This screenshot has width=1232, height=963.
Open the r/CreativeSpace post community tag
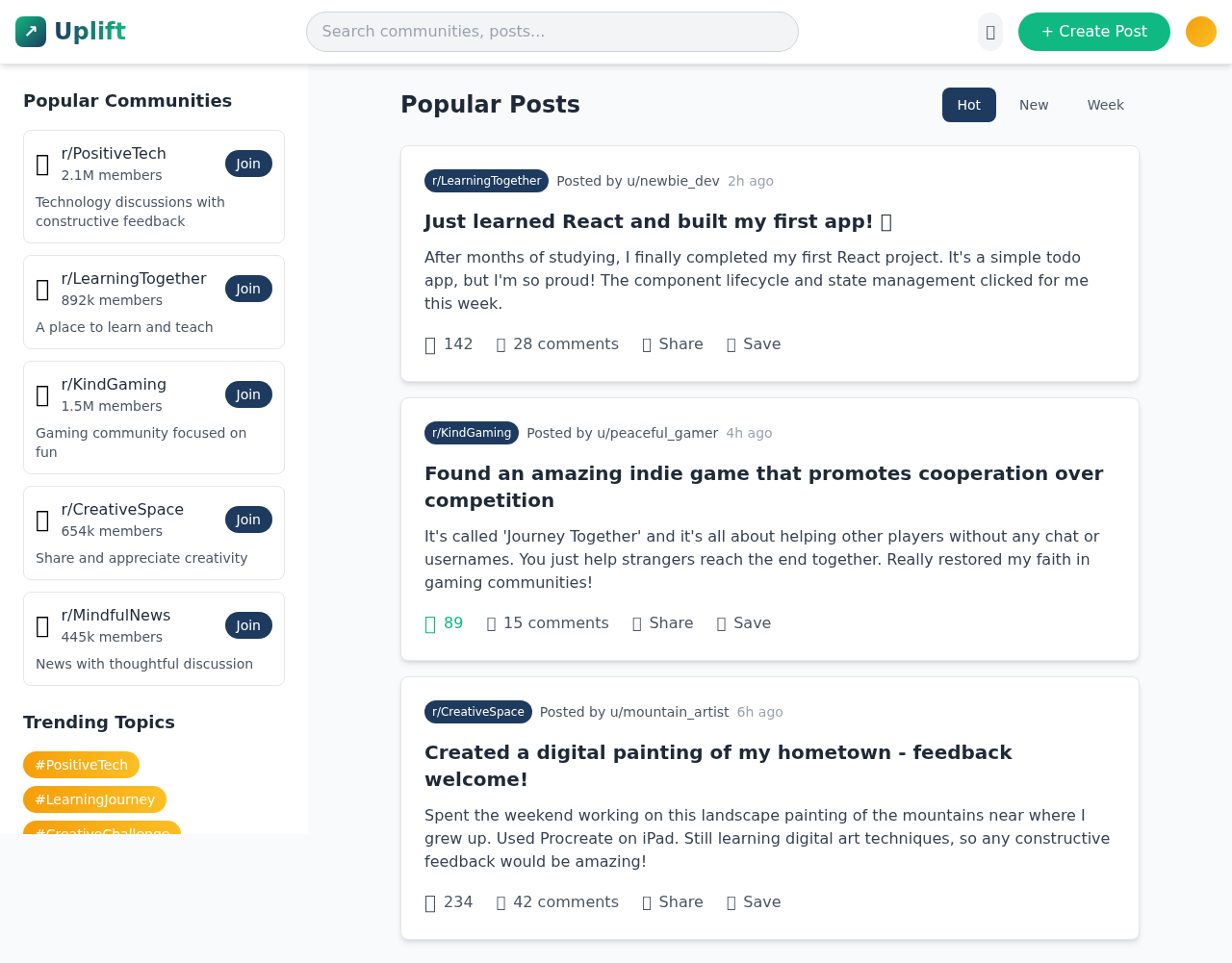pyautogui.click(x=478, y=712)
